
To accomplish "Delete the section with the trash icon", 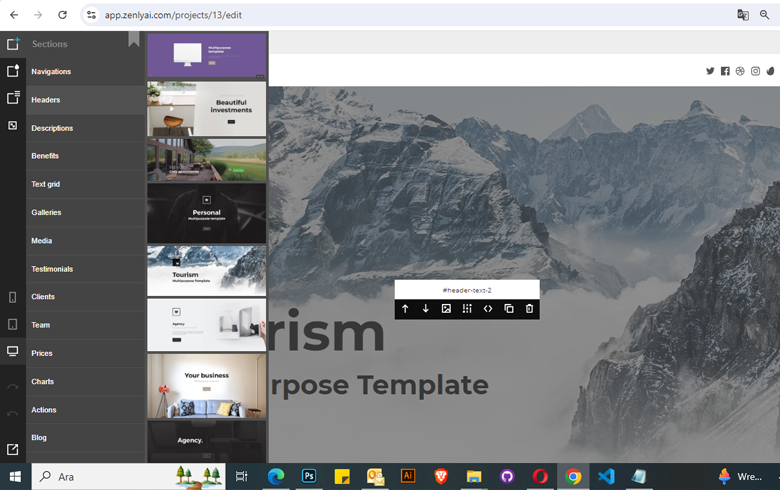I will pyautogui.click(x=530, y=309).
